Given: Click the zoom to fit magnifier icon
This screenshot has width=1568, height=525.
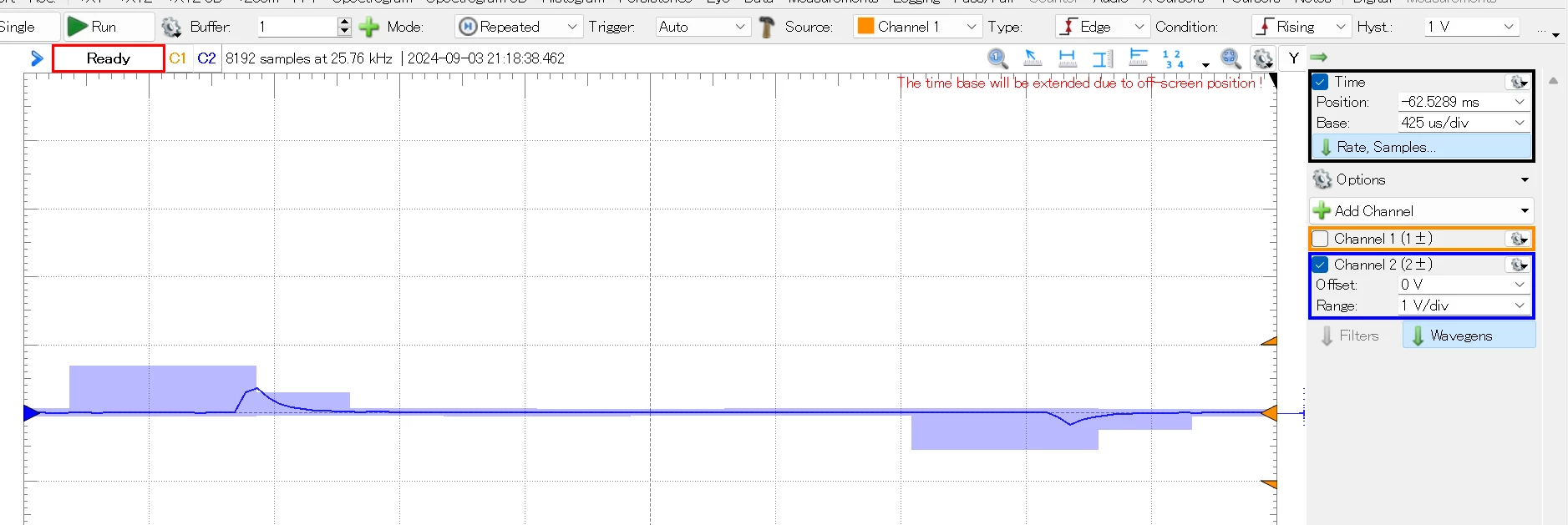Looking at the screenshot, I should 1231,58.
